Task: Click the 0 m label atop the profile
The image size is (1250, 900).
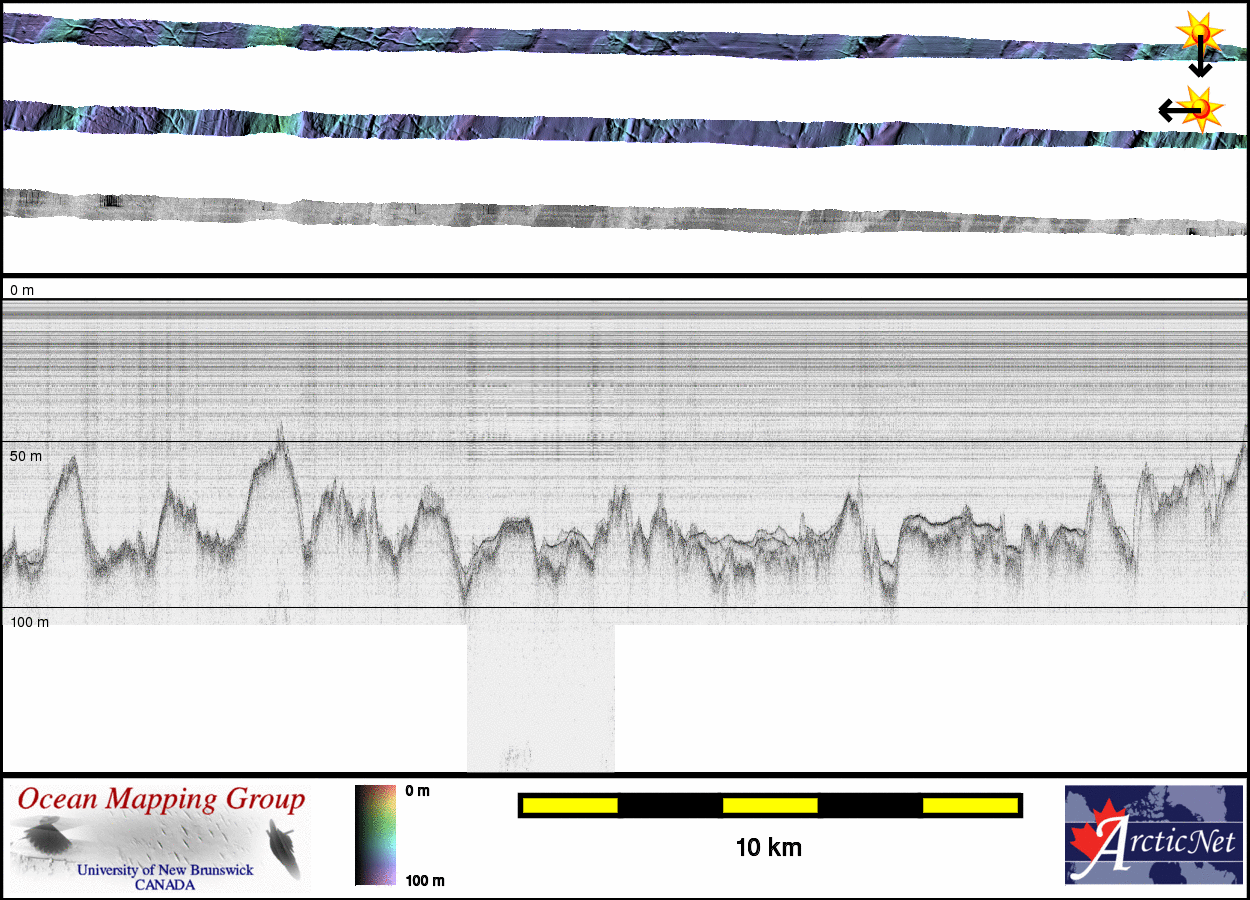Action: (22, 290)
